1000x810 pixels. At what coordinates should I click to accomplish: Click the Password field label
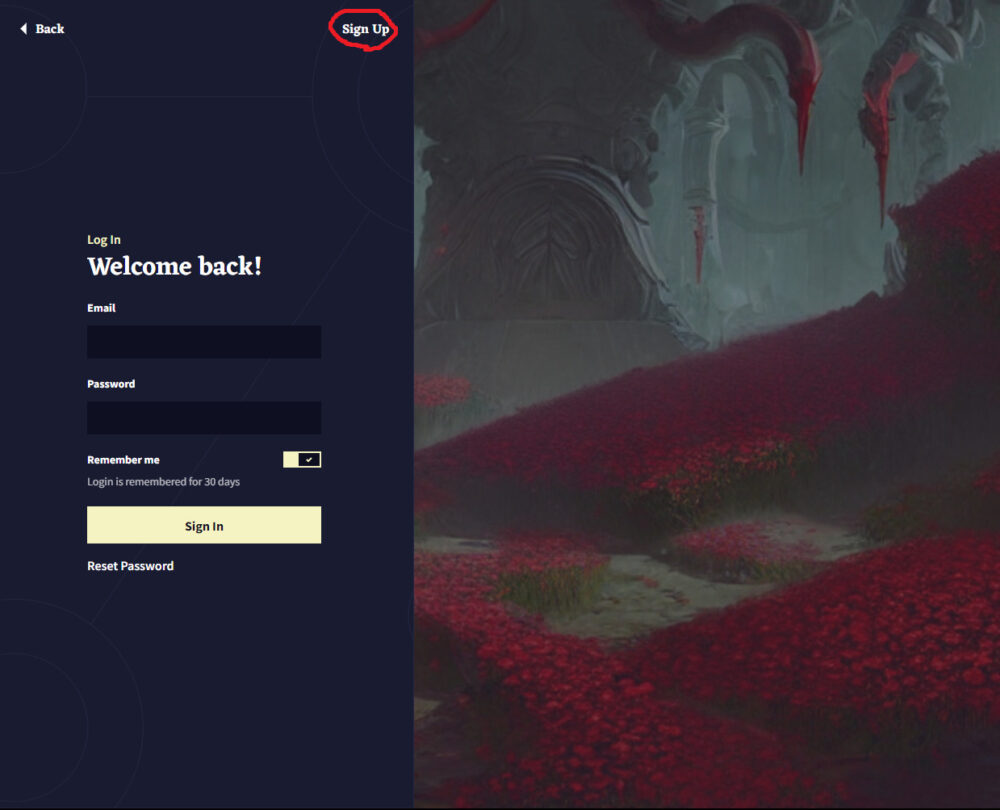pyautogui.click(x=111, y=384)
